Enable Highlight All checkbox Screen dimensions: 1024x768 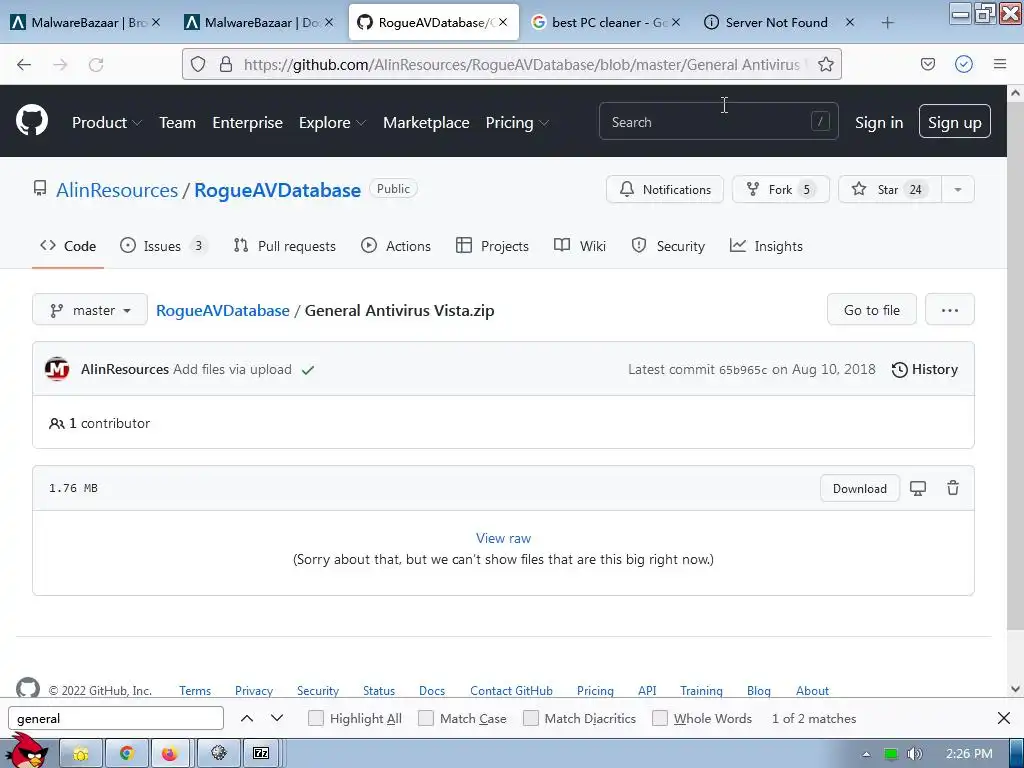click(x=315, y=718)
